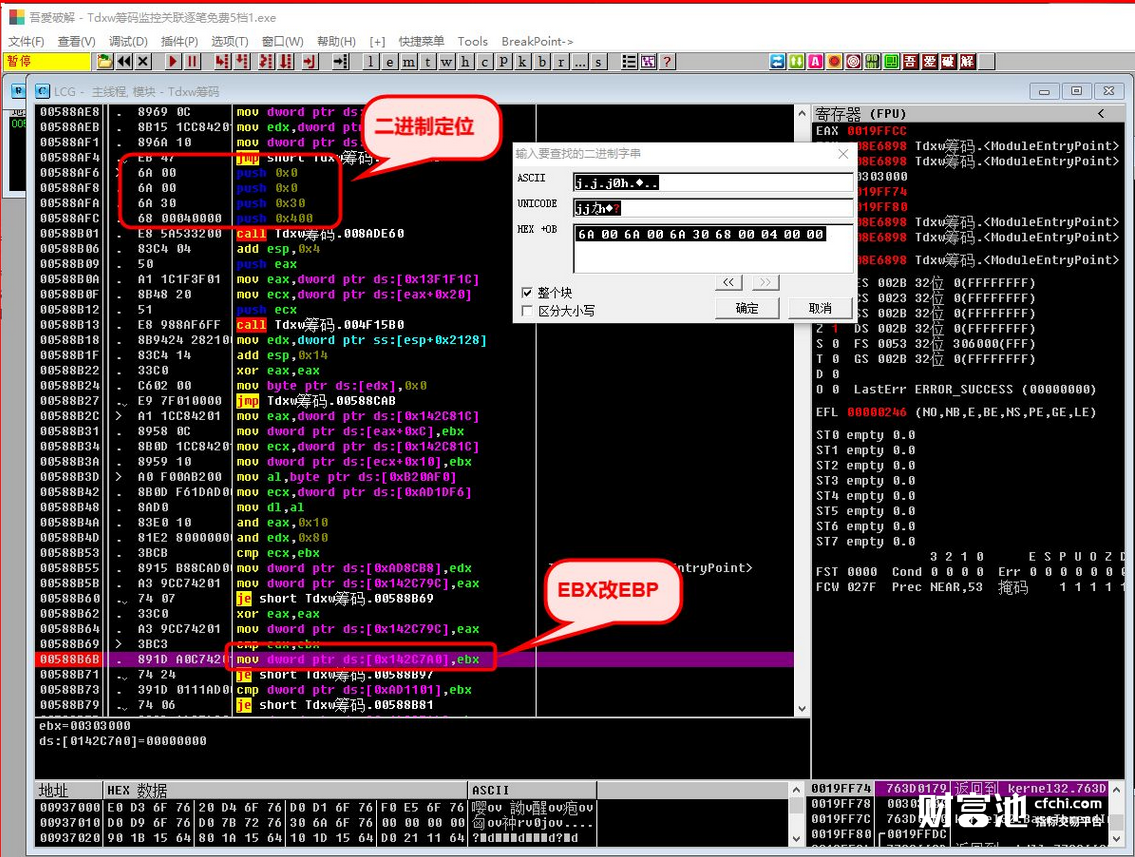The height and width of the screenshot is (857, 1135).
Task: Click the '>>' next button in dialog
Action: (765, 282)
